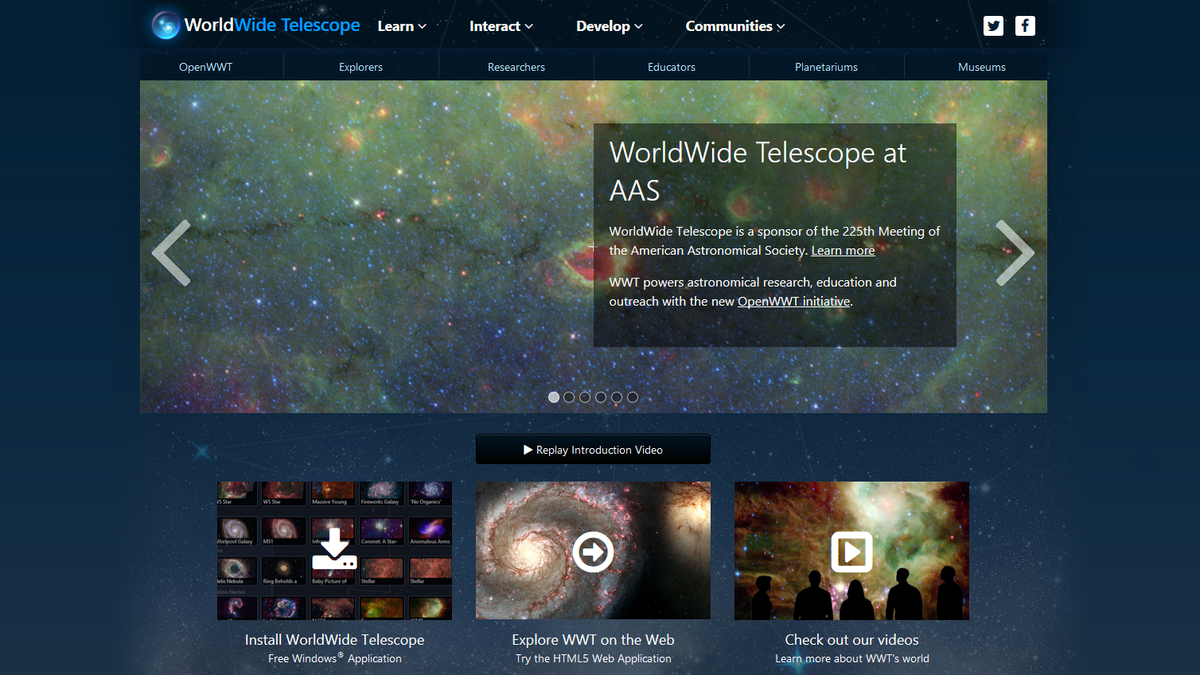Click the 'Check out our videos' link
Viewport: 1200px width, 675px height.
[x=852, y=640]
